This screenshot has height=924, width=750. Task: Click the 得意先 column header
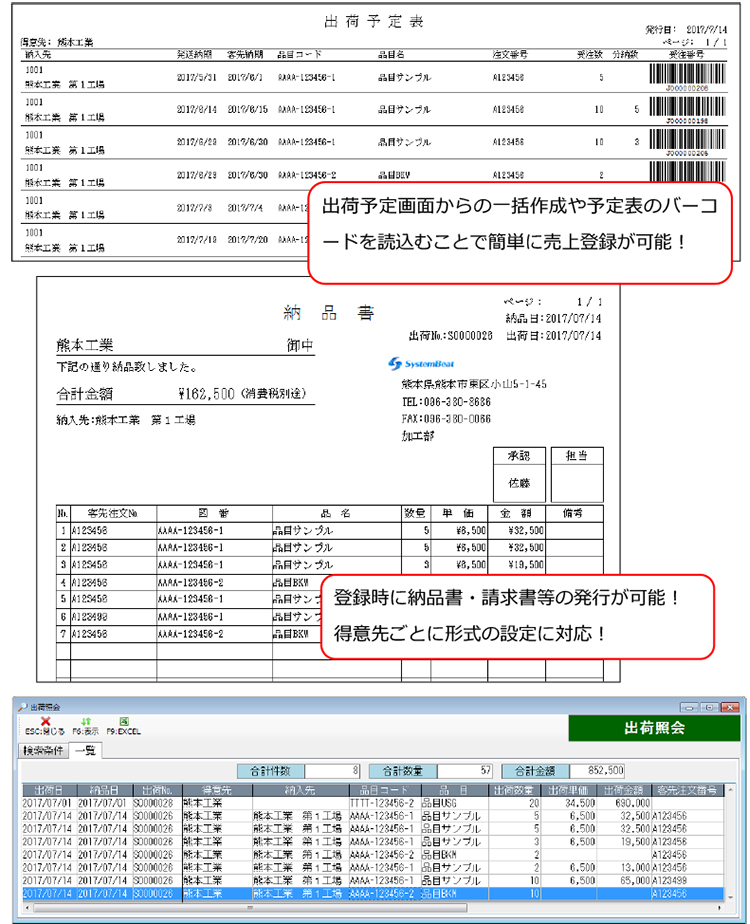(217, 790)
